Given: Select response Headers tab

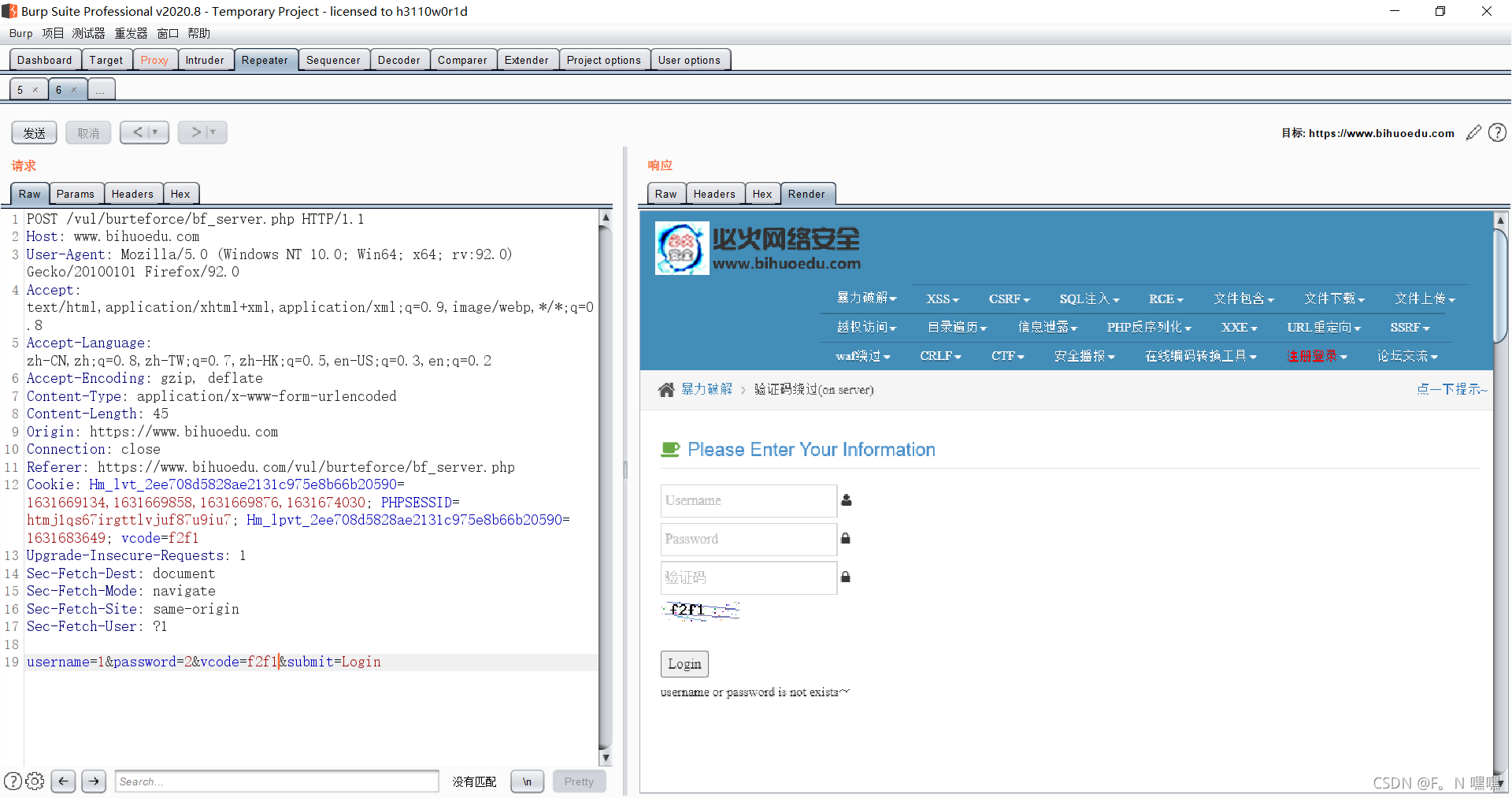Looking at the screenshot, I should [x=714, y=194].
